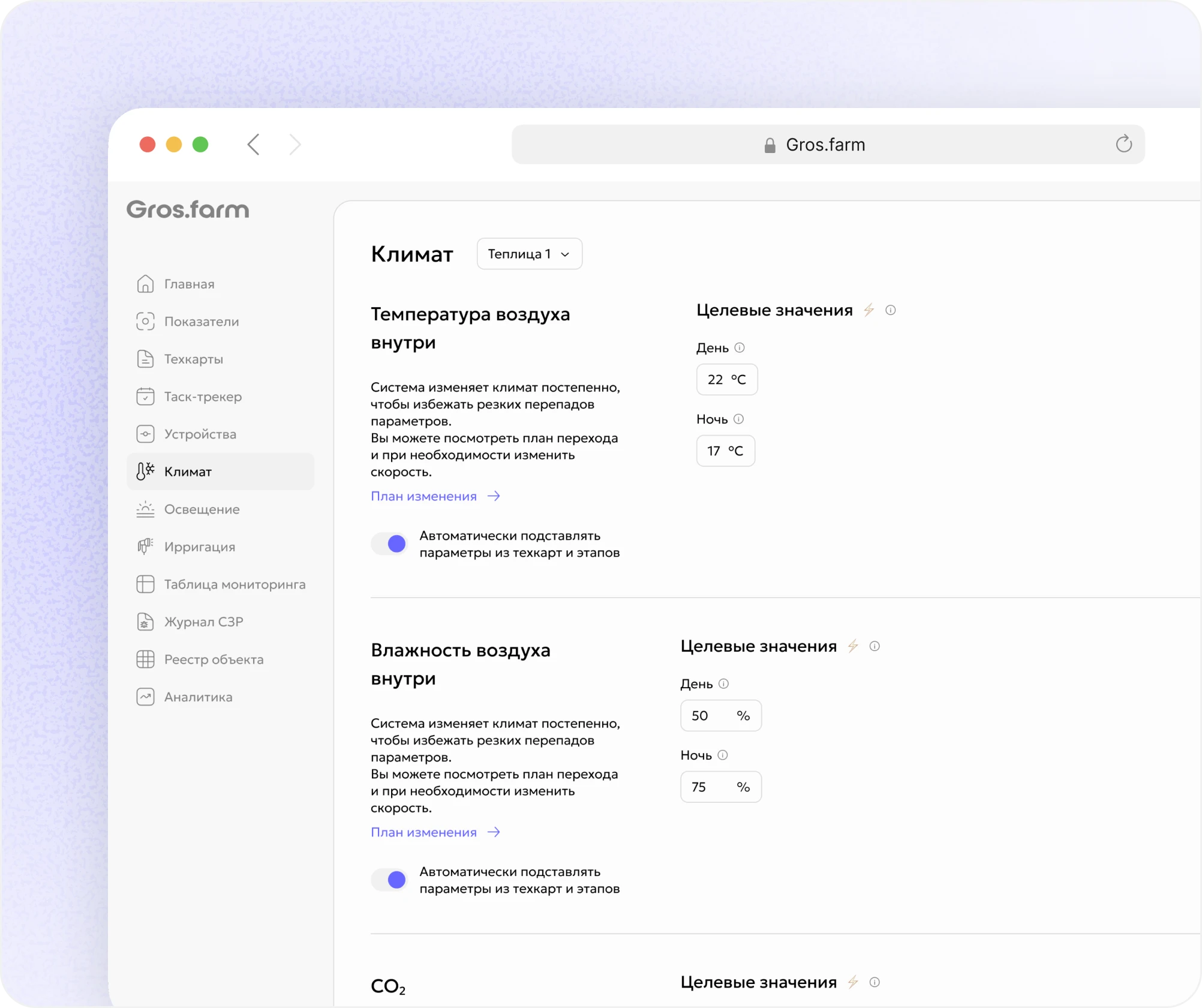Open Устройства in the sidebar
This screenshot has height=1008, width=1202.
click(x=220, y=434)
